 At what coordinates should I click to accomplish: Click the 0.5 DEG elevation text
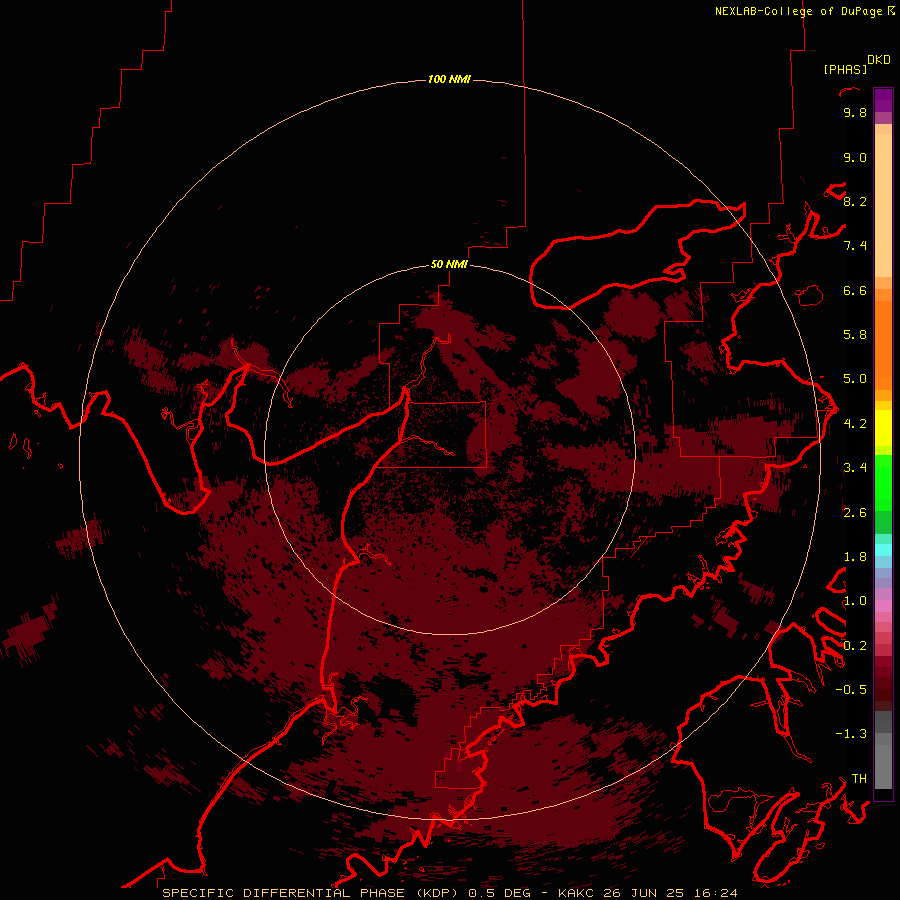click(x=500, y=893)
